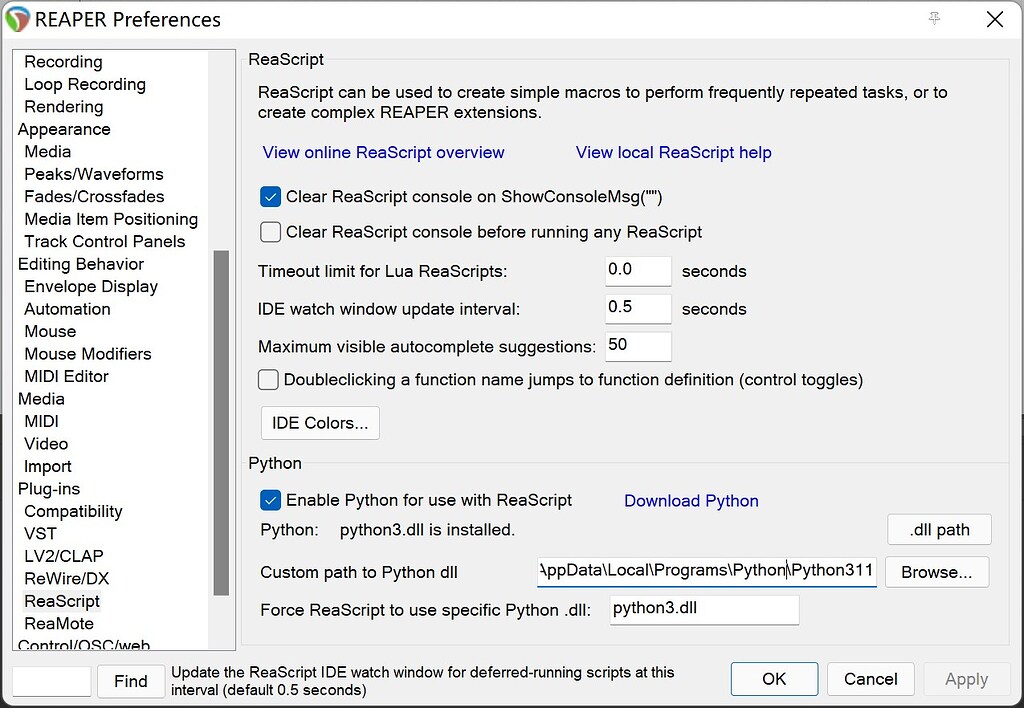The image size is (1024, 708).
Task: Open Mouse Modifiers preferences
Action: 88,354
